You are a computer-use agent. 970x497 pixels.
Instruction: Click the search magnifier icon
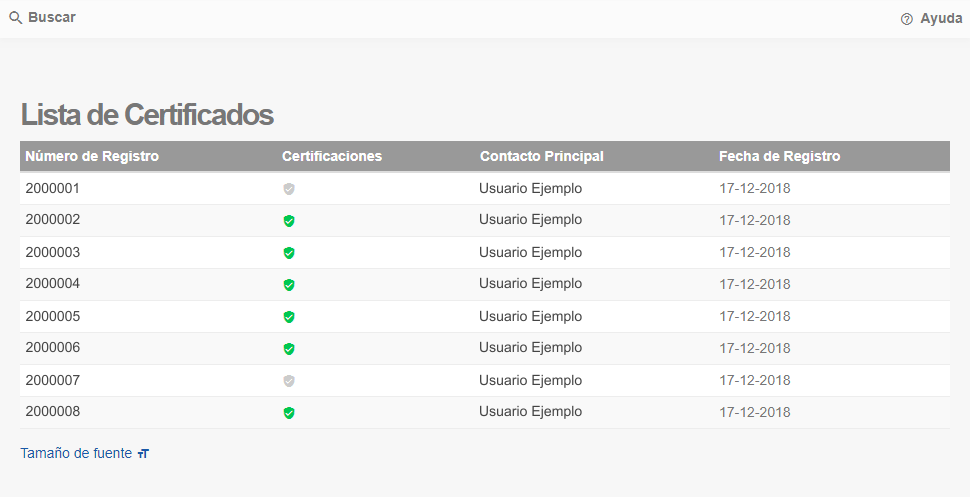(x=15, y=18)
